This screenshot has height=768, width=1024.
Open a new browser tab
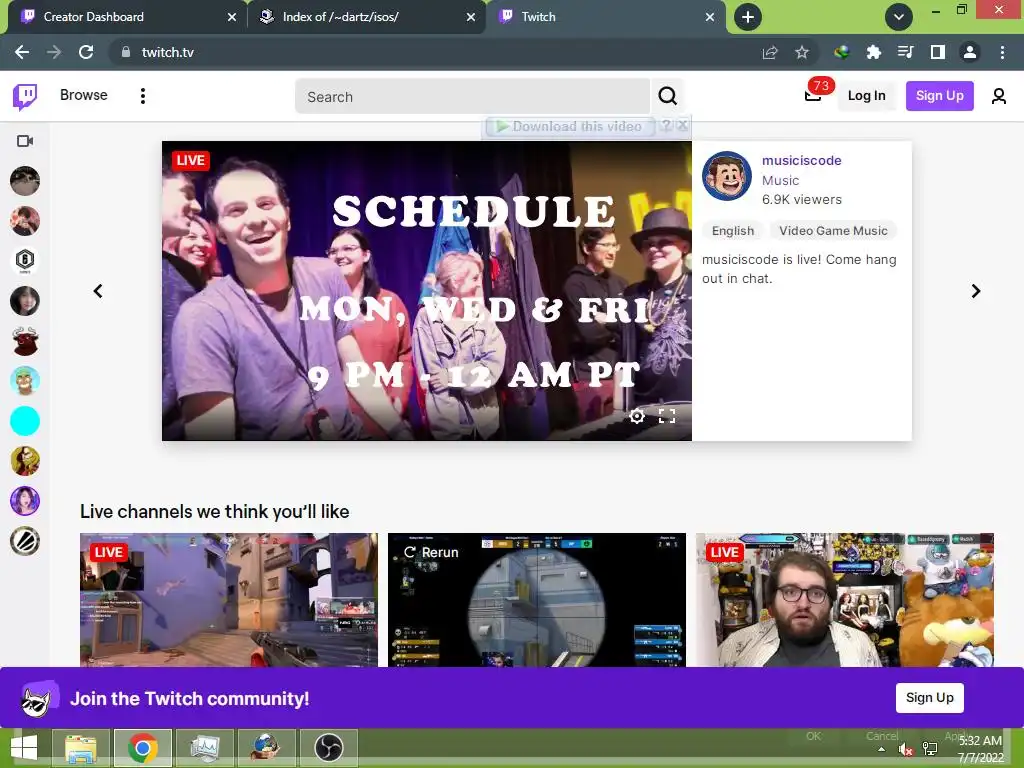pyautogui.click(x=748, y=17)
